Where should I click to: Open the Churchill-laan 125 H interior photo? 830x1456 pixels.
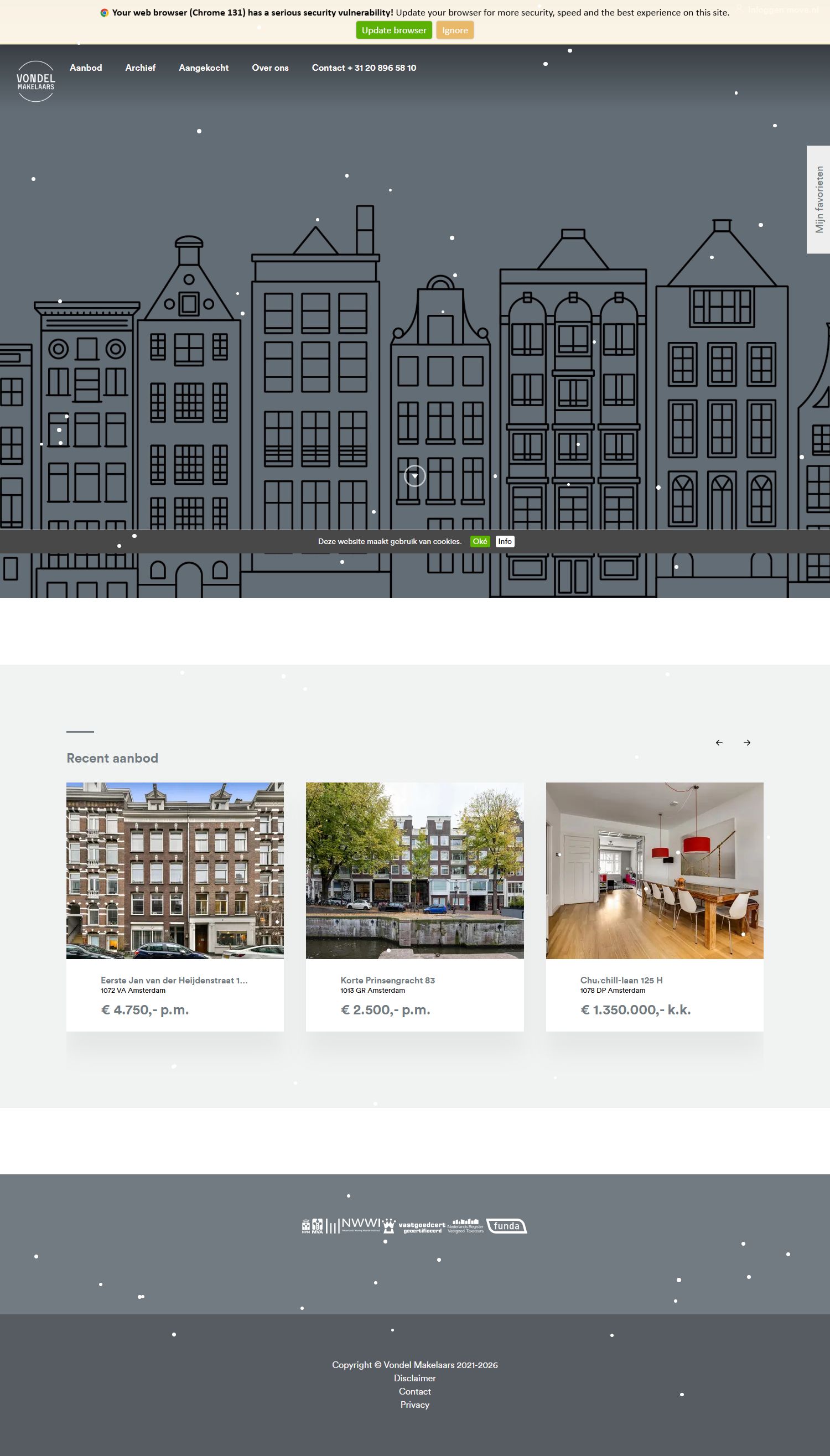[x=655, y=871]
